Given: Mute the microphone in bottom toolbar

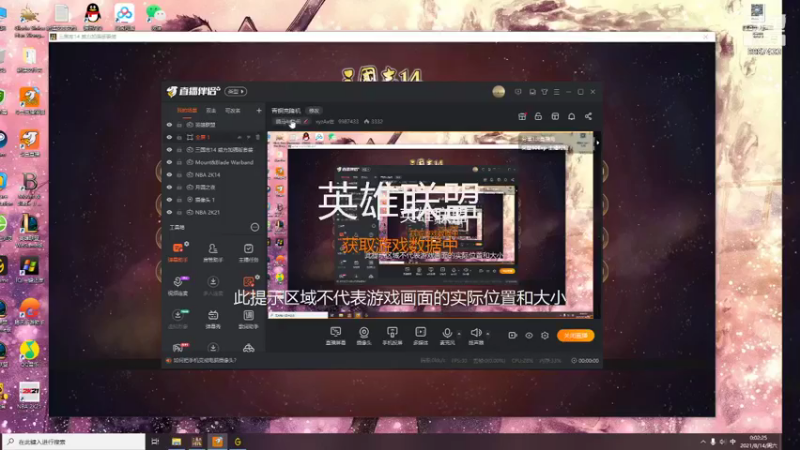Looking at the screenshot, I should [x=447, y=336].
